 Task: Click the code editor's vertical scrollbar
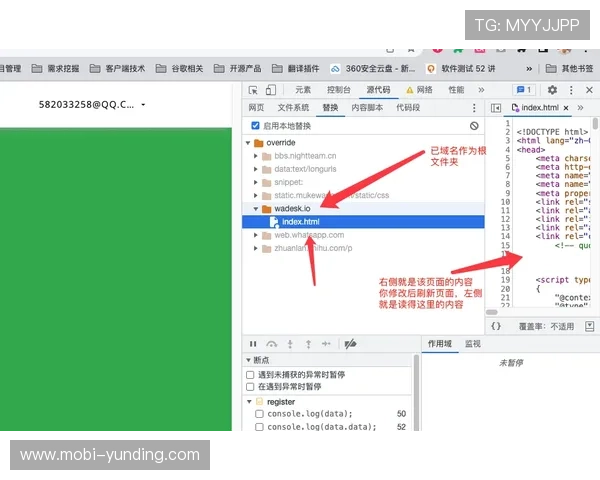tap(595, 123)
